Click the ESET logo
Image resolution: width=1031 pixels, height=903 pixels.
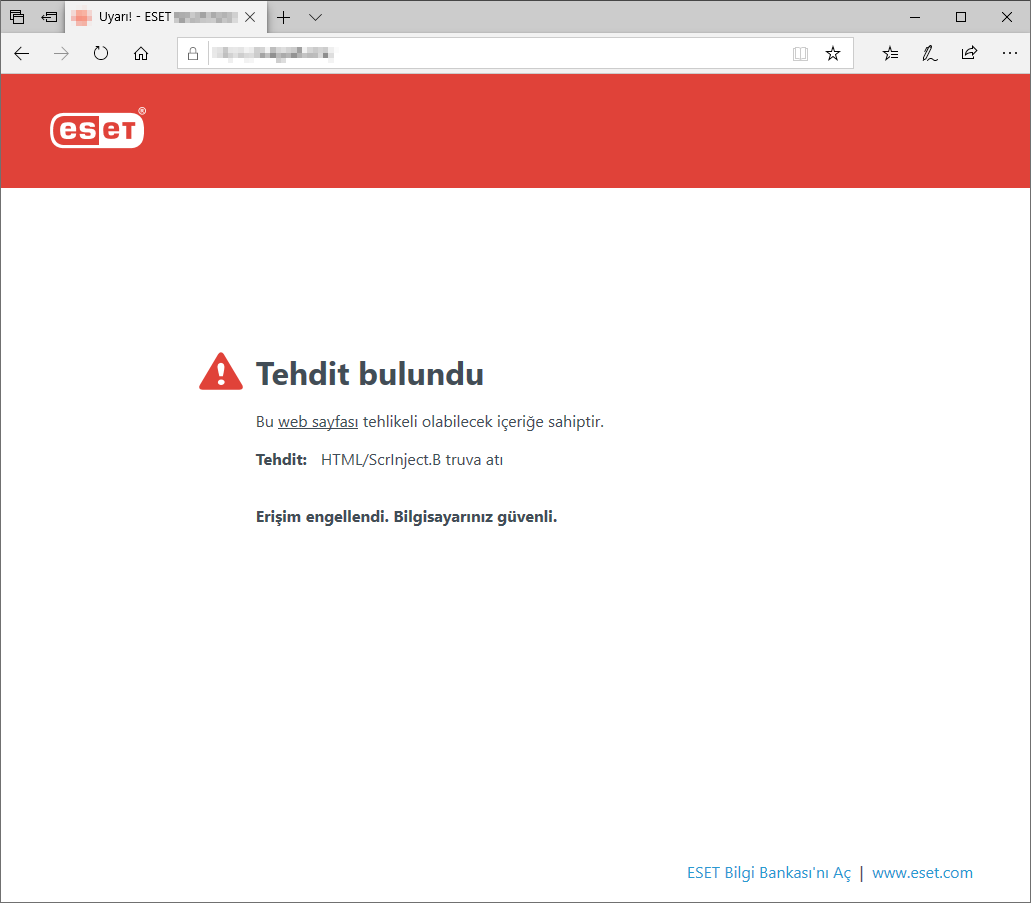coord(96,129)
